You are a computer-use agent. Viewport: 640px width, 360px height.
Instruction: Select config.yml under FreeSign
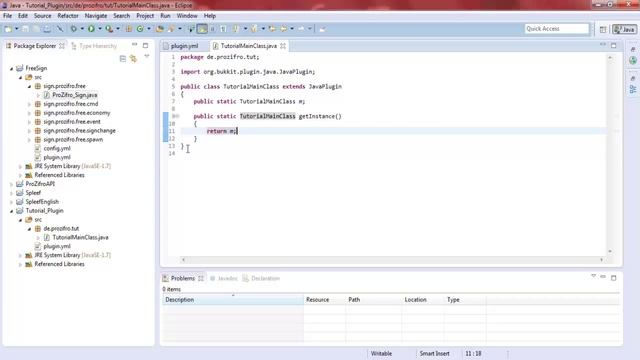(x=57, y=149)
